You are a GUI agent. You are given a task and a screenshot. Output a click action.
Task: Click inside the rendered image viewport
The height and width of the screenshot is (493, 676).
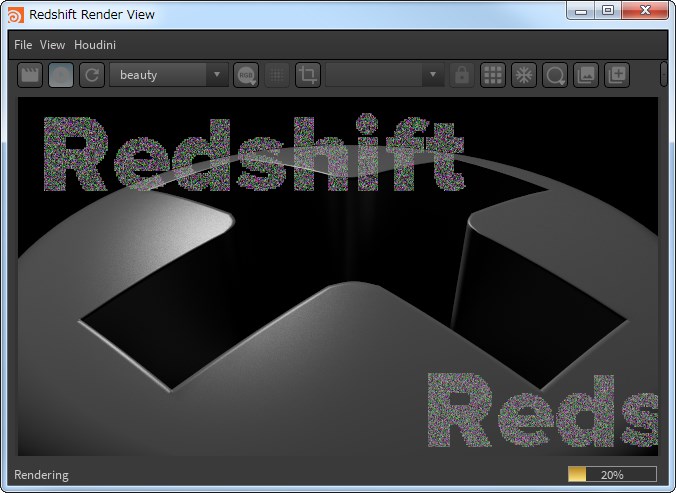pyautogui.click(x=338, y=276)
